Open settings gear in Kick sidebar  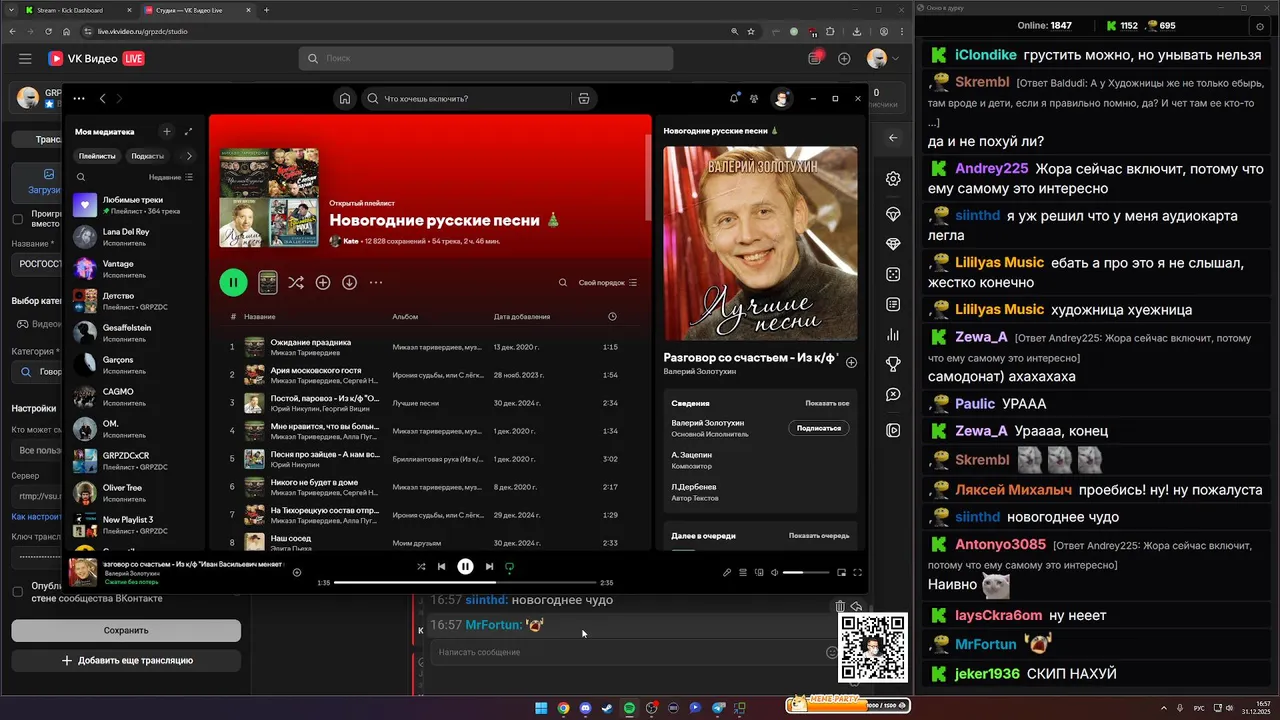pyautogui.click(x=893, y=179)
